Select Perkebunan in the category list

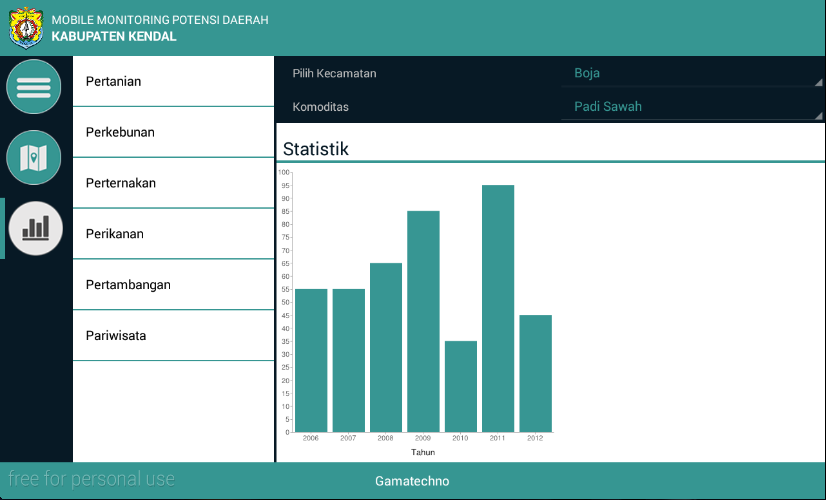point(173,132)
